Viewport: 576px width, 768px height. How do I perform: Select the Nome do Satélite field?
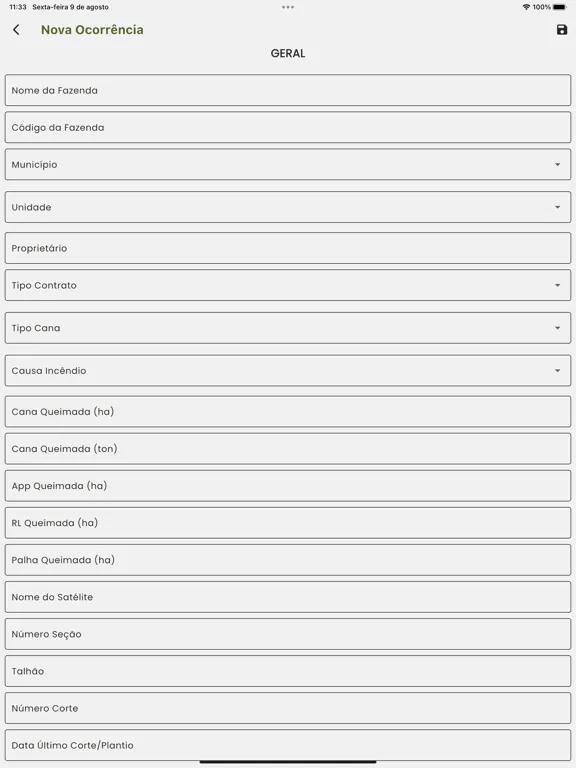click(x=288, y=597)
